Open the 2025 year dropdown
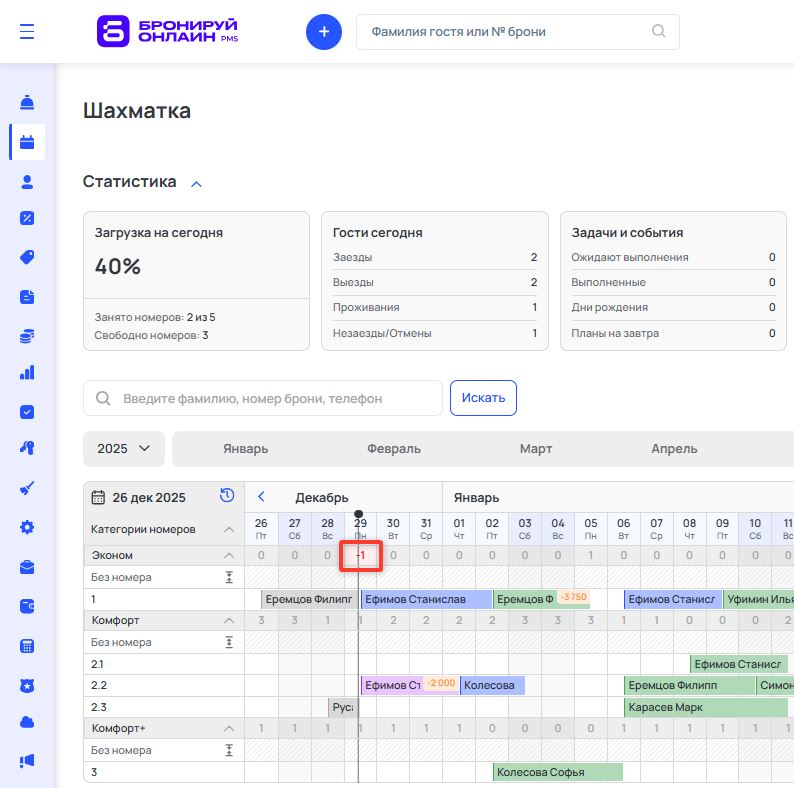This screenshot has width=794, height=788. 123,449
